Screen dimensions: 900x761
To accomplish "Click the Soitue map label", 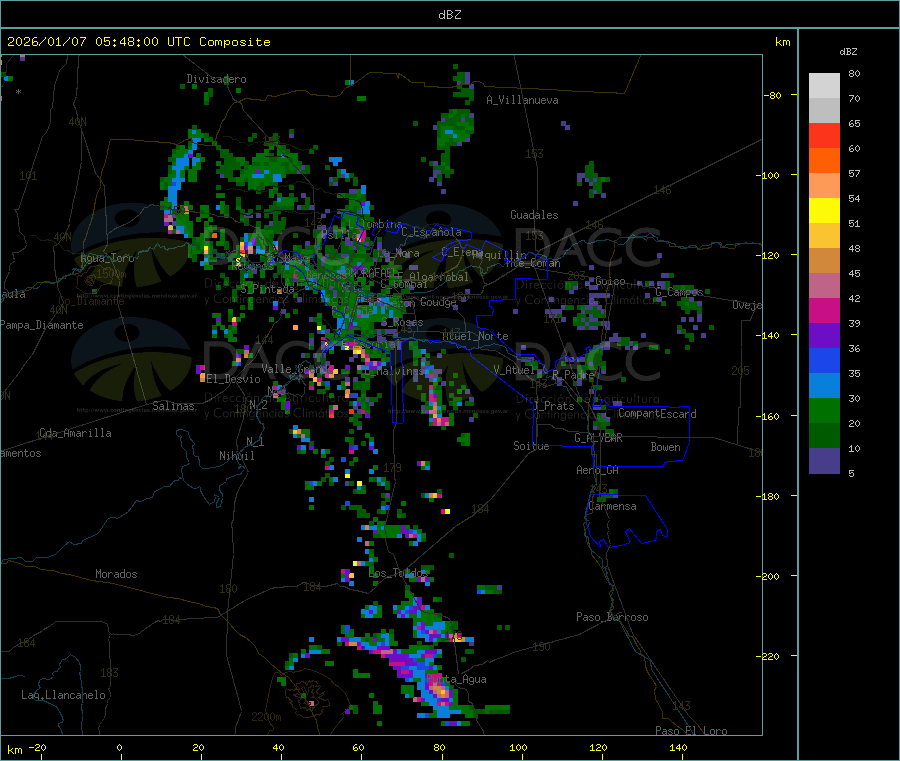I will 531,446.
